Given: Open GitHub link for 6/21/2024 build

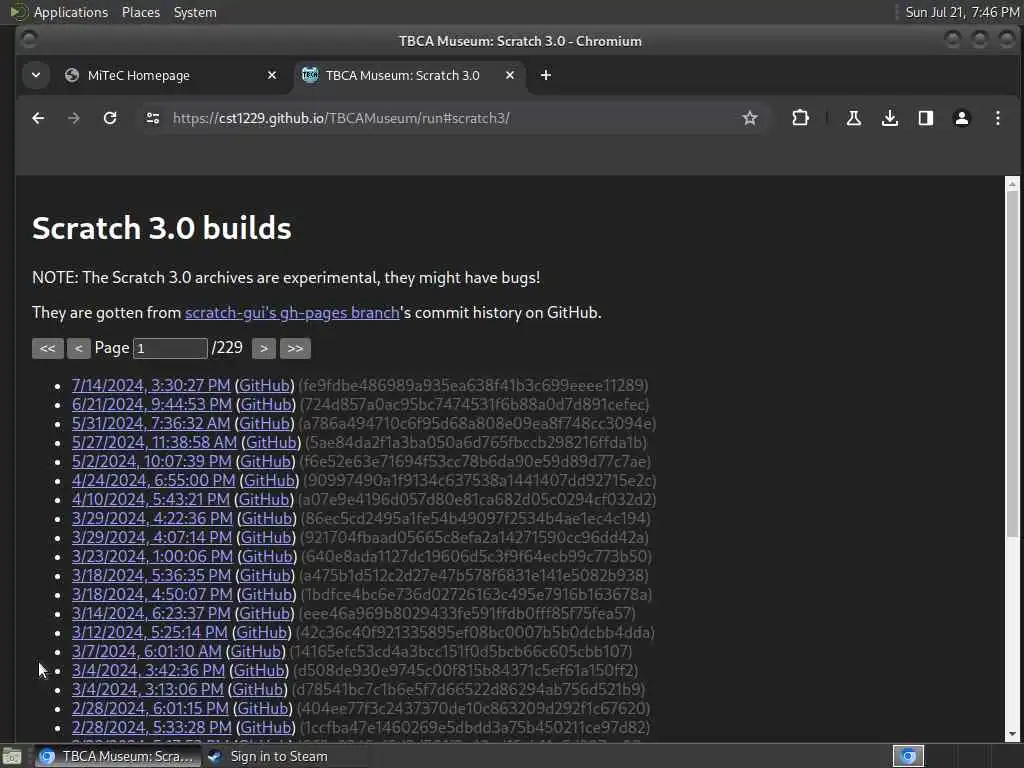Looking at the screenshot, I should coord(266,404).
